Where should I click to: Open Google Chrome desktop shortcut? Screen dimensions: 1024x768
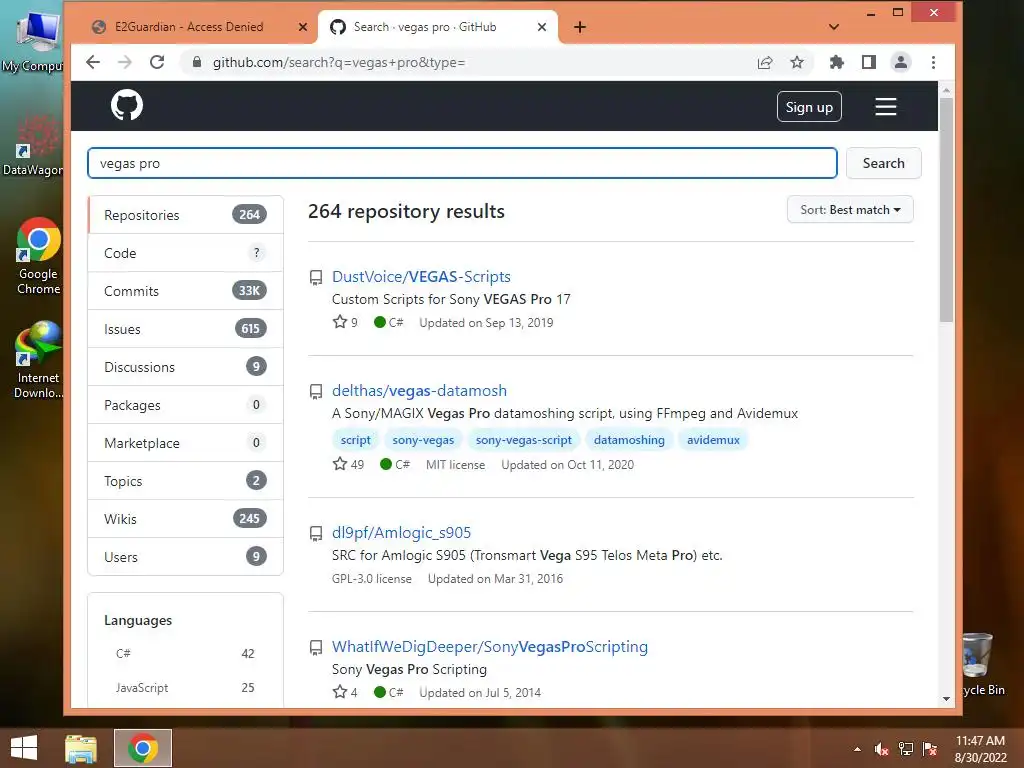point(39,257)
